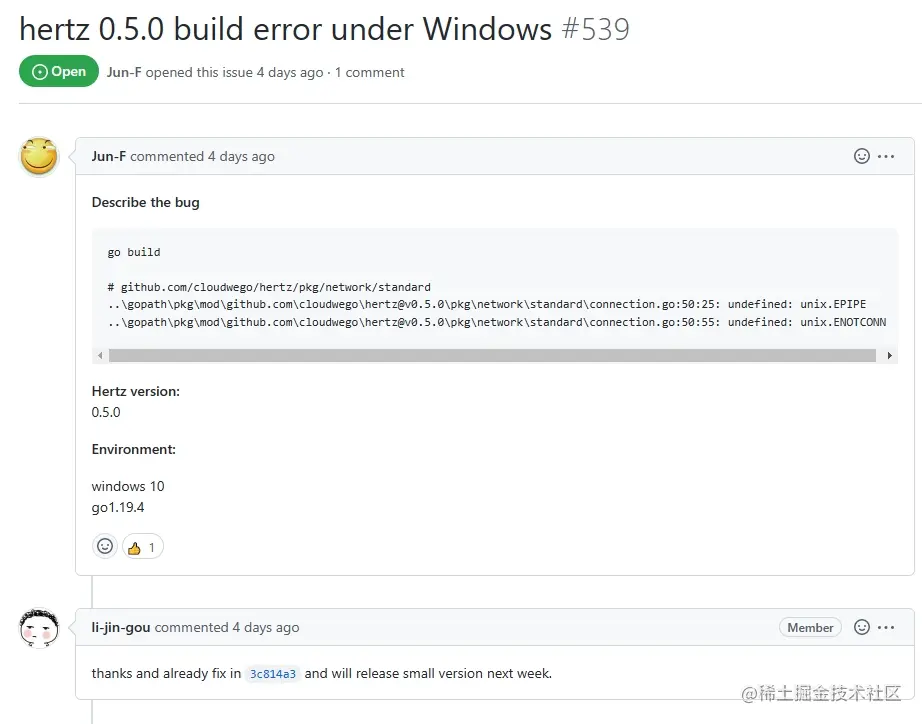Click the horizontal scrollbar in code block
Screen dimensions: 922x724
point(492,355)
